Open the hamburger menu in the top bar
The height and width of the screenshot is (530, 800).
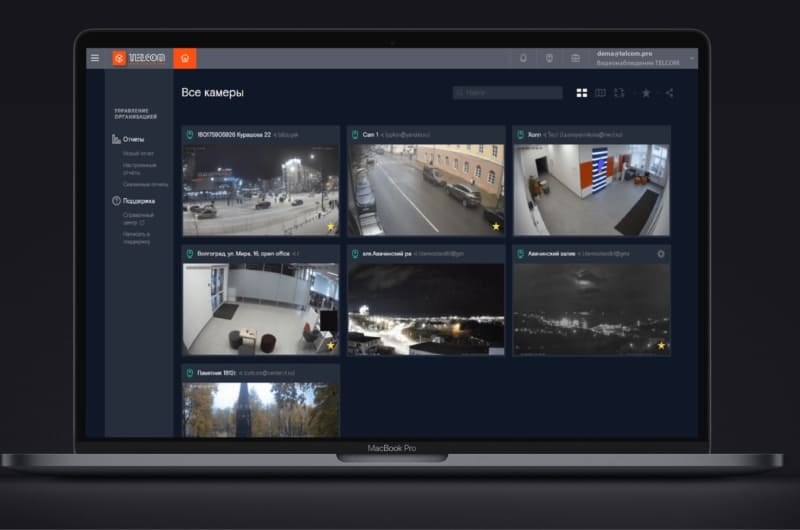[95, 58]
